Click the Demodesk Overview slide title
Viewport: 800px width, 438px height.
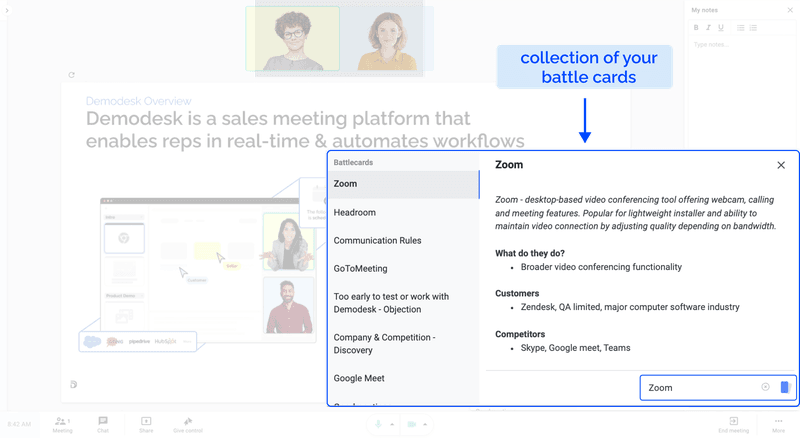pos(138,101)
